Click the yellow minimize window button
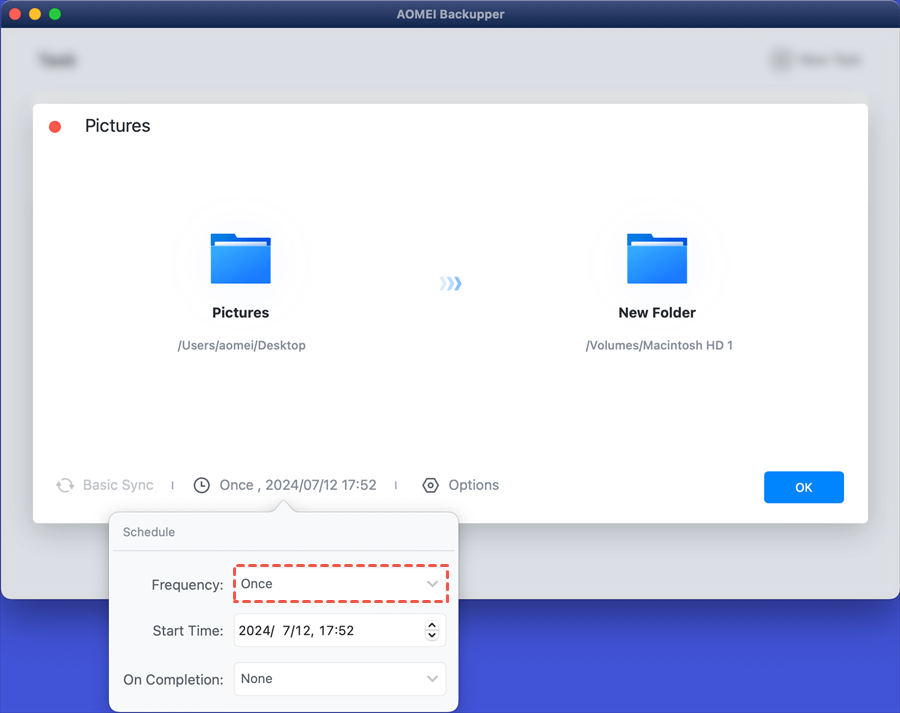 [35, 14]
